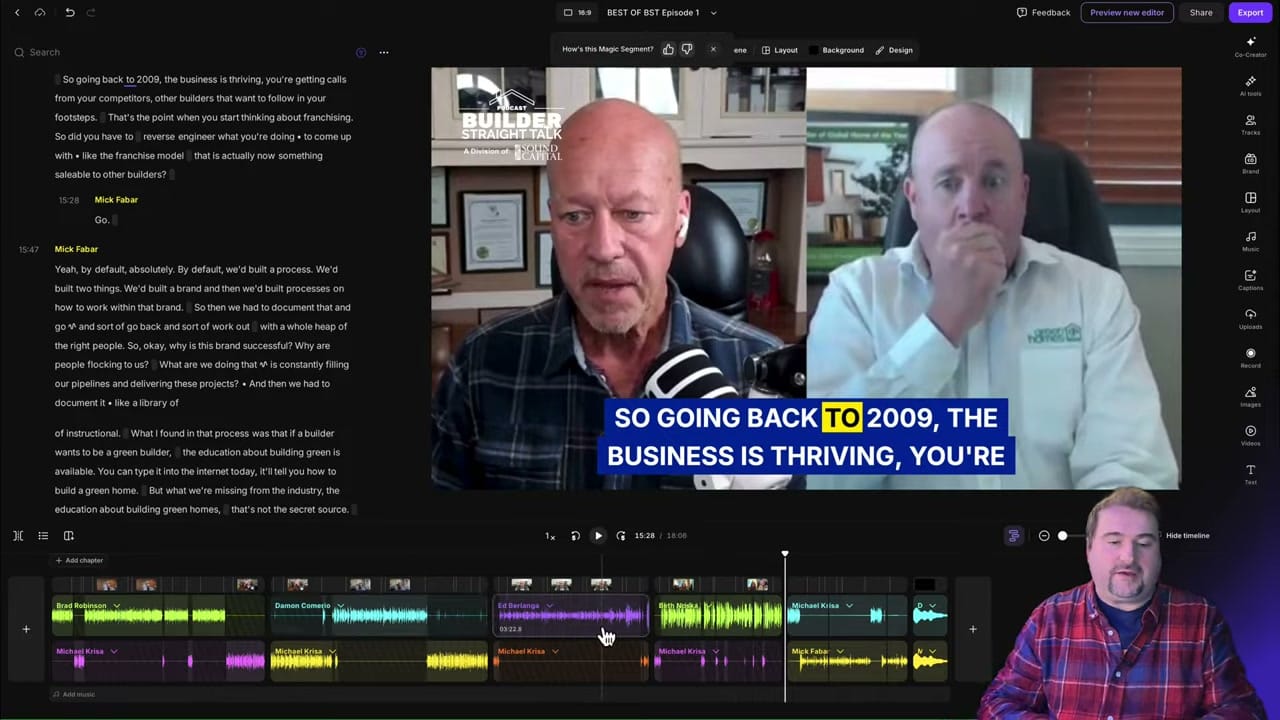Select Mick Fabar speaker label at 15:47
Image resolution: width=1280 pixels, height=720 pixels.
pos(76,249)
